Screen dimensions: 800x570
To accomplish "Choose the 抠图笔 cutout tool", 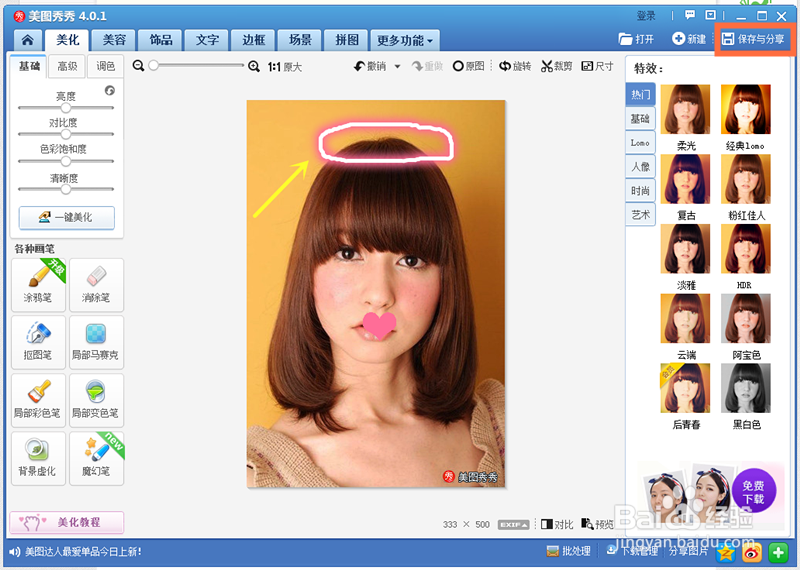I will [x=38, y=342].
